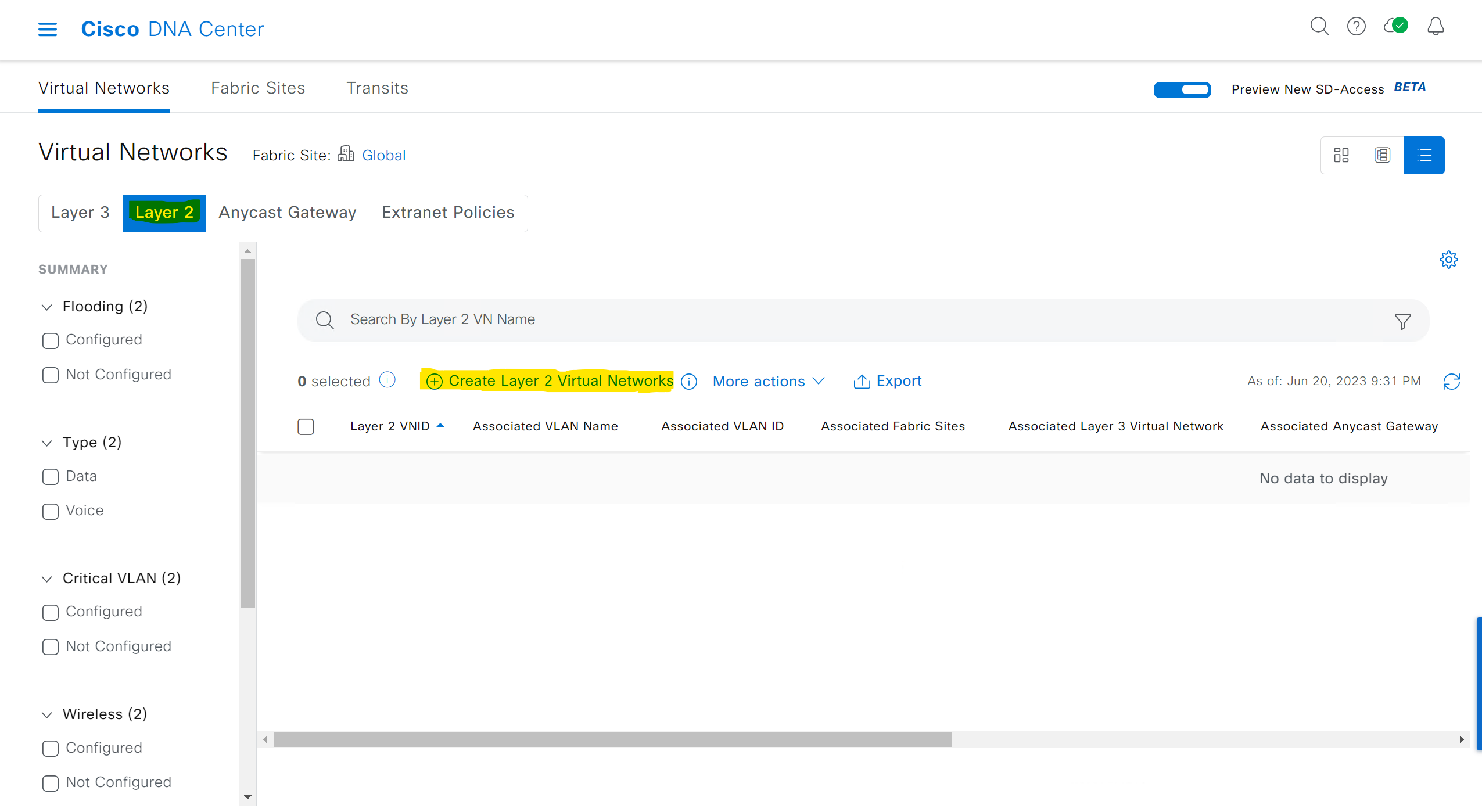
Task: Refresh the table with the refresh icon
Action: coord(1452,381)
